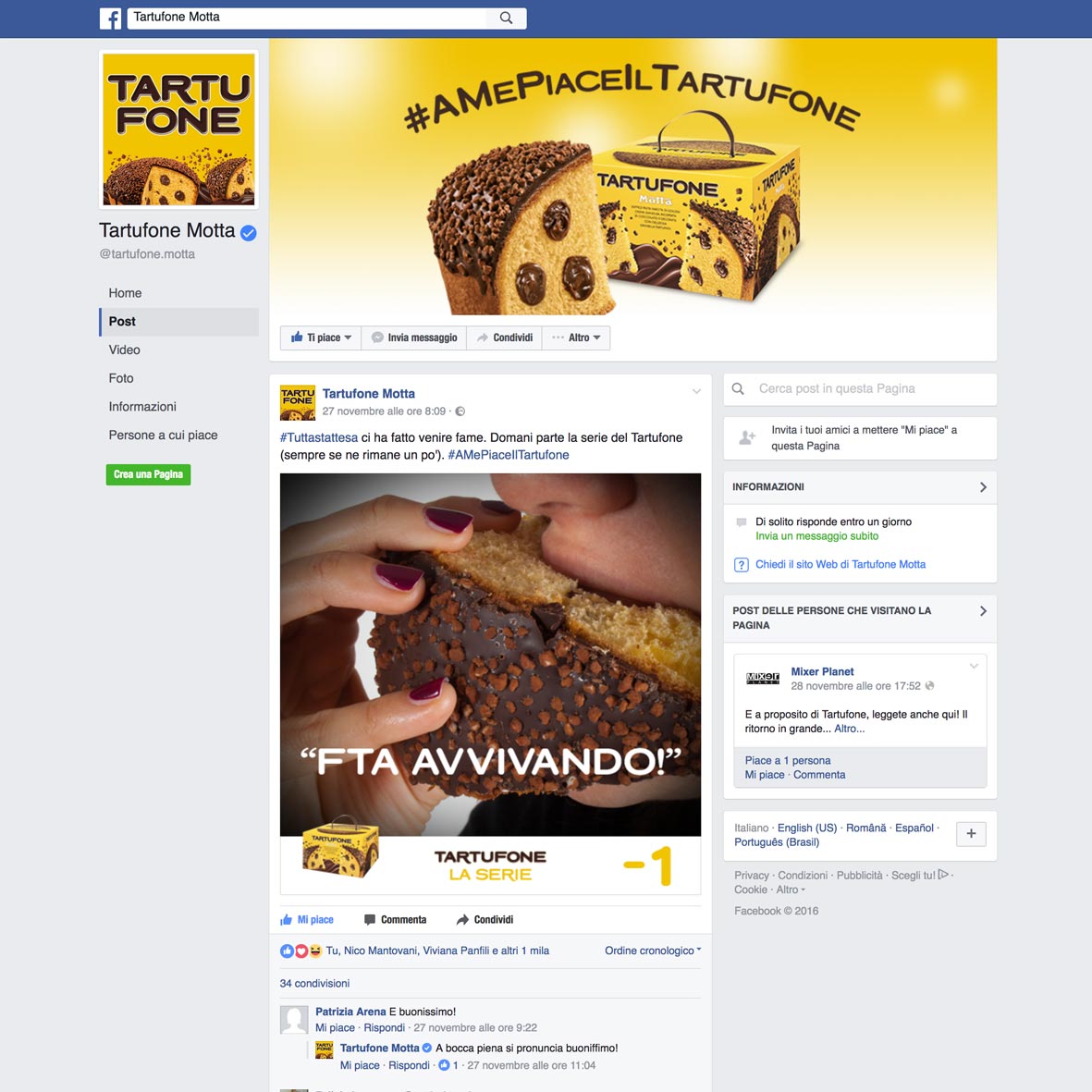Click the Cerca post in questa Pagina field
The width and height of the screenshot is (1092, 1092).
click(860, 389)
